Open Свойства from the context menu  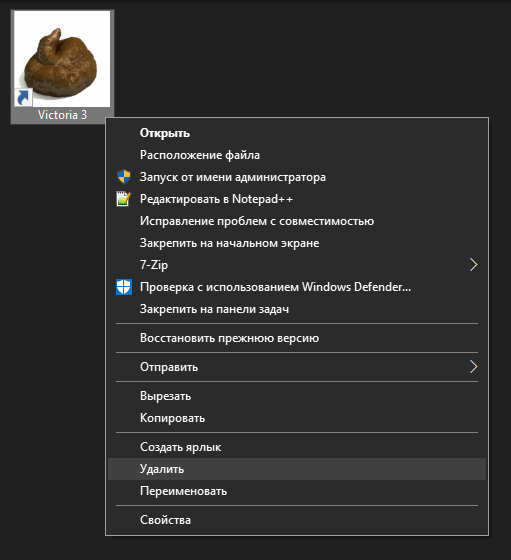(297, 520)
